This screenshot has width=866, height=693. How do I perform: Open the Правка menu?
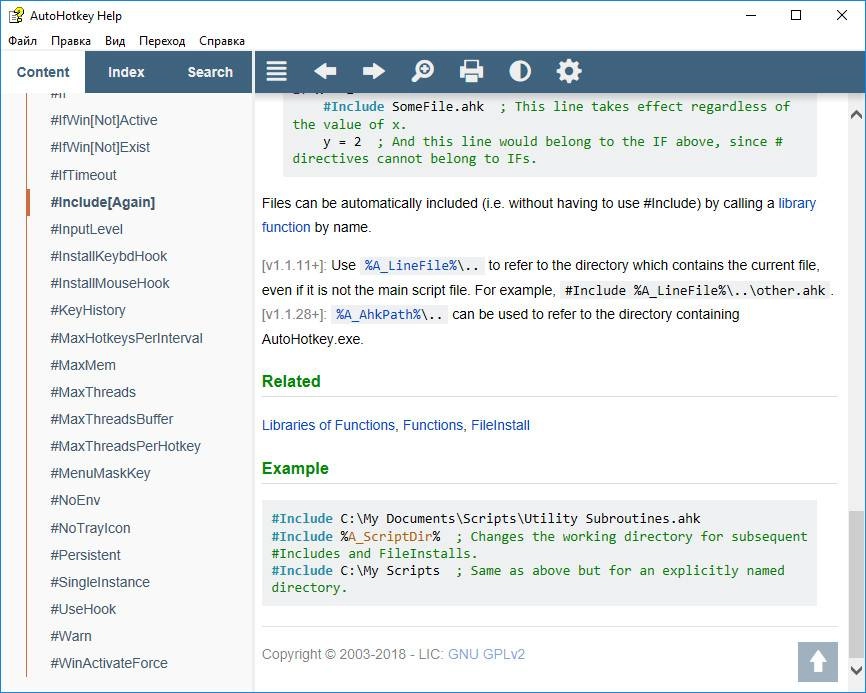pyautogui.click(x=71, y=41)
